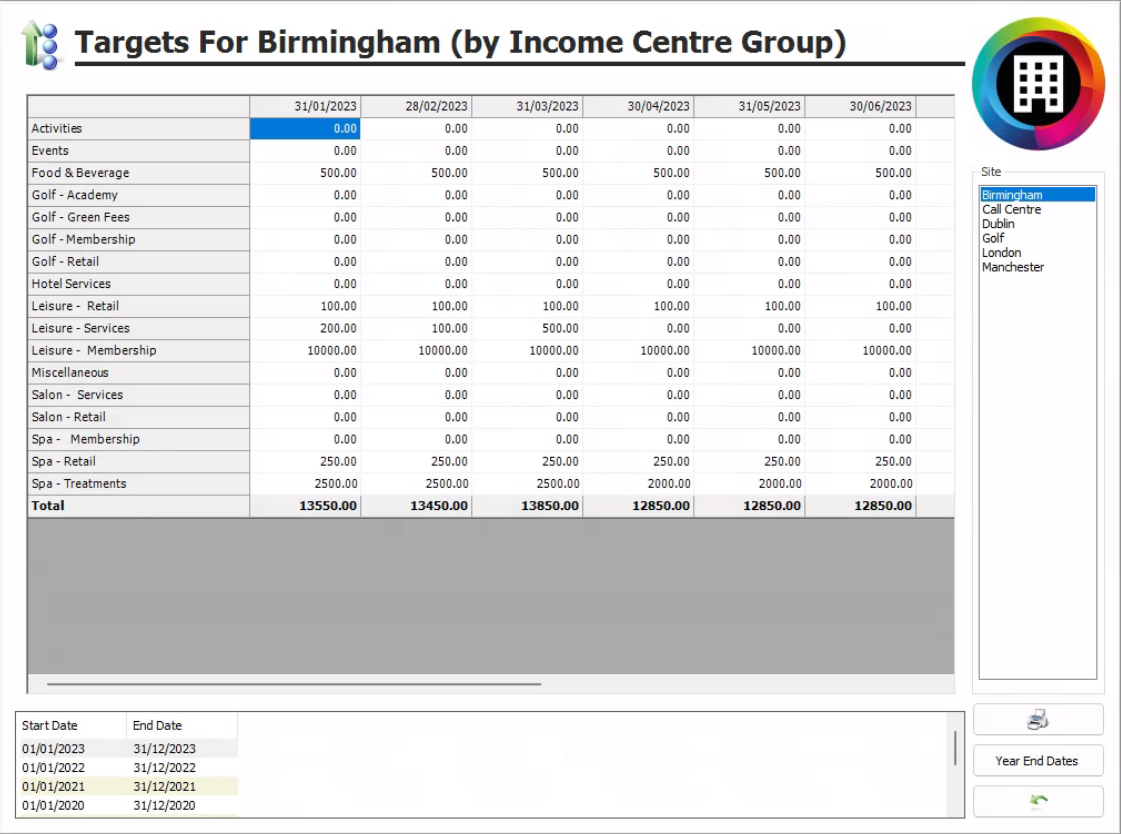Viewport: 1121px width, 834px height.
Task: Click the Golf - Retail row label
Action: (139, 262)
